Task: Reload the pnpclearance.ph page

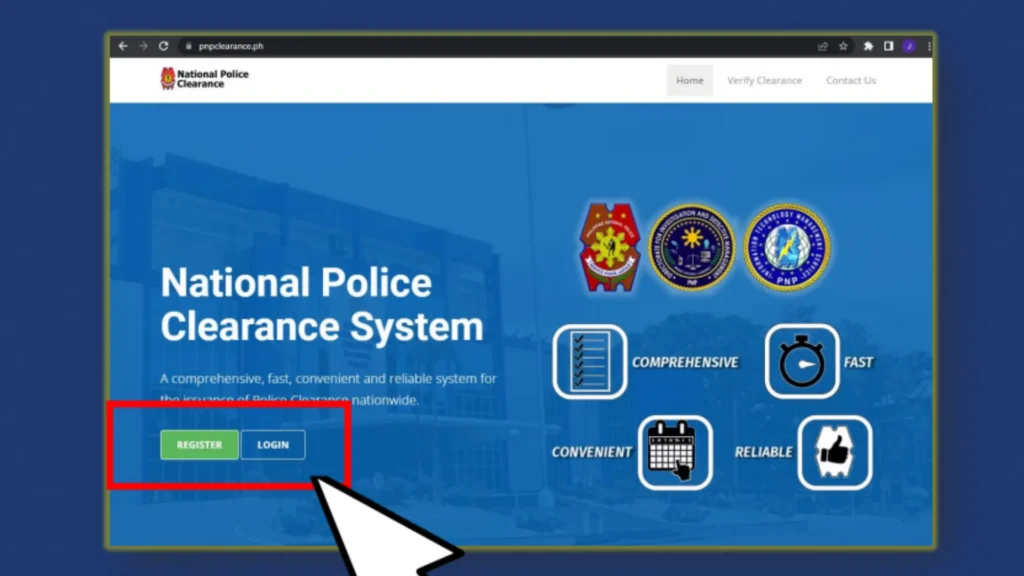Action: (163, 45)
